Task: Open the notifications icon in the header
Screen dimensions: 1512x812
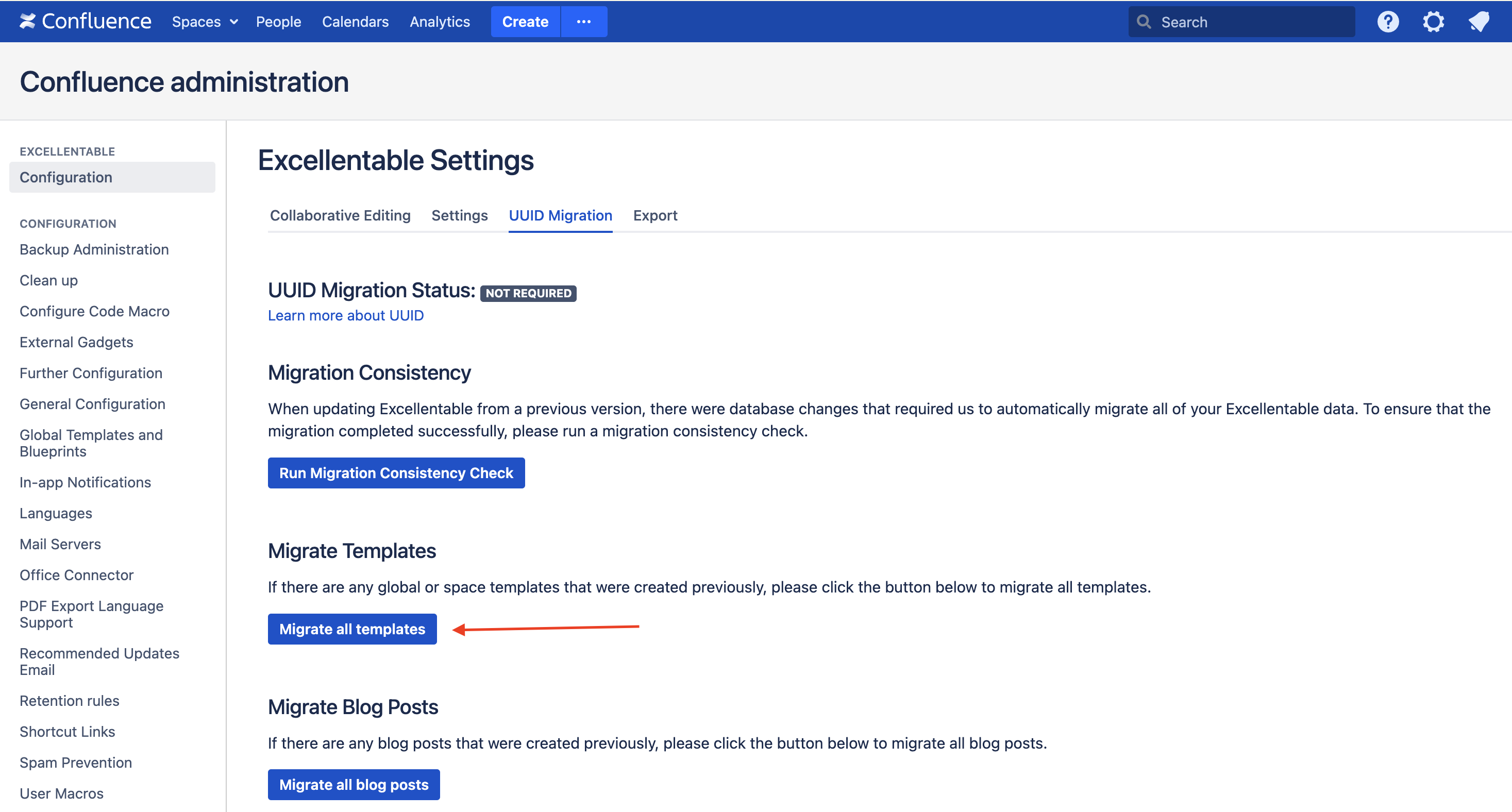Action: coord(1478,22)
